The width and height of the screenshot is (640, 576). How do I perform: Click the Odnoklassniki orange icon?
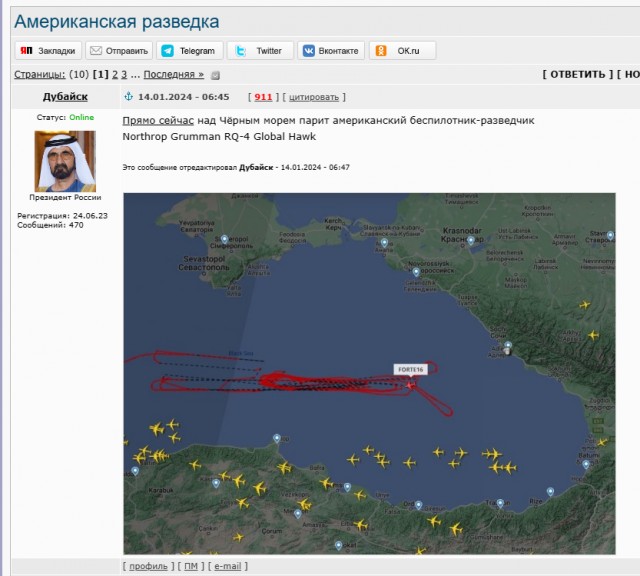coord(381,51)
